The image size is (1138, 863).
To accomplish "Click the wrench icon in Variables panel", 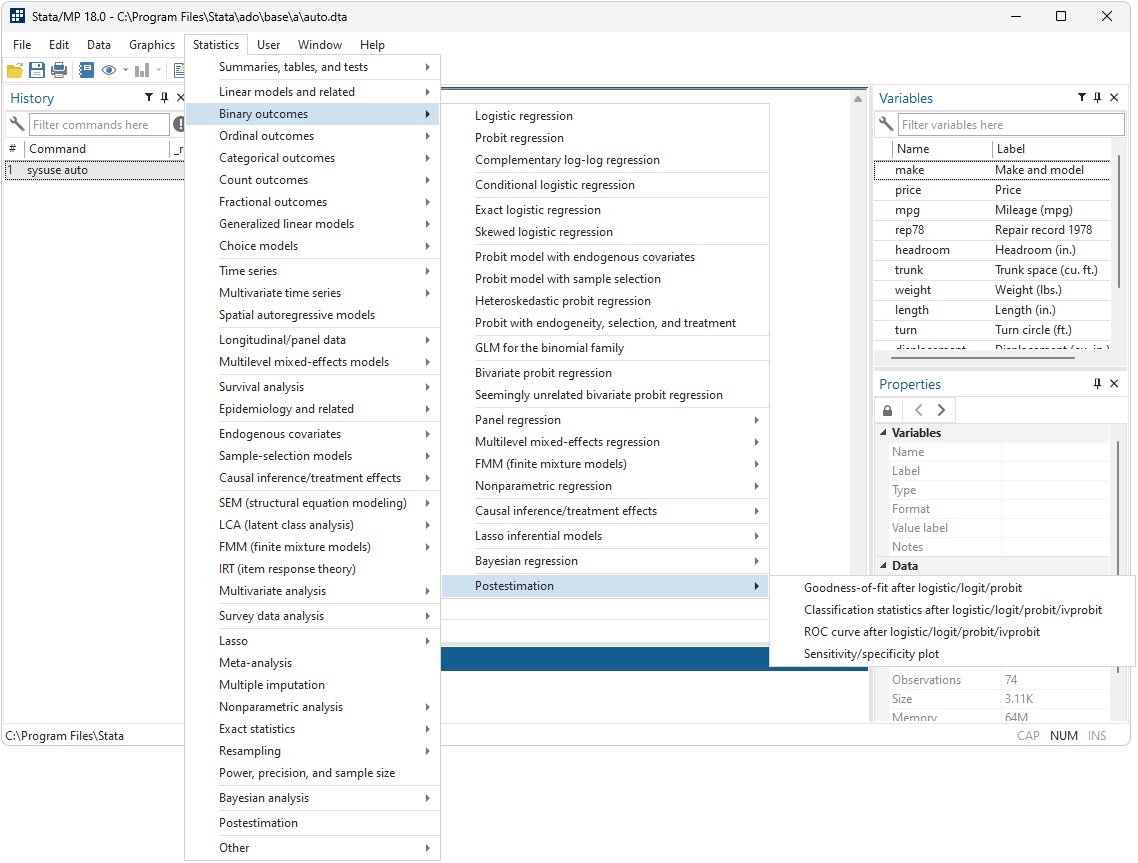I will 885,124.
